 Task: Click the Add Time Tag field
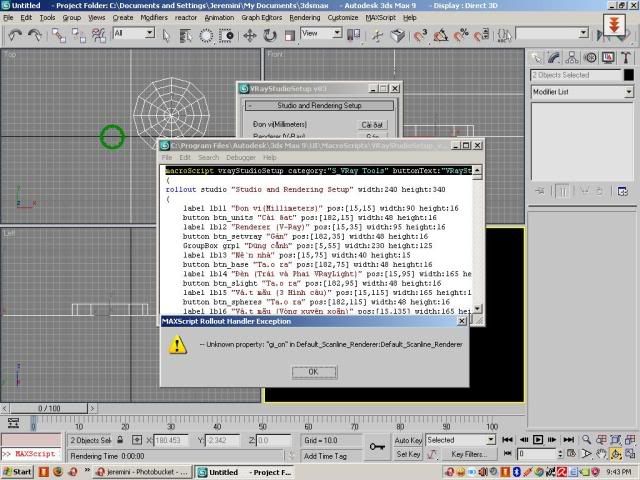pos(330,456)
